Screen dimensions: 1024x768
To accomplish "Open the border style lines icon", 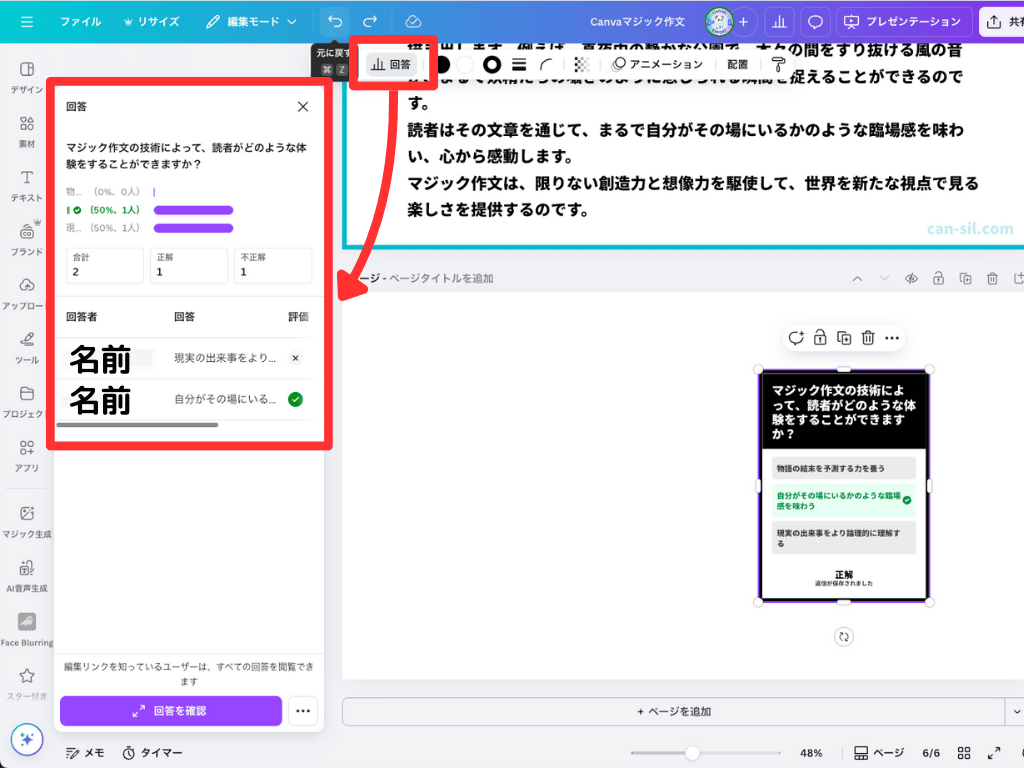I will [x=519, y=64].
